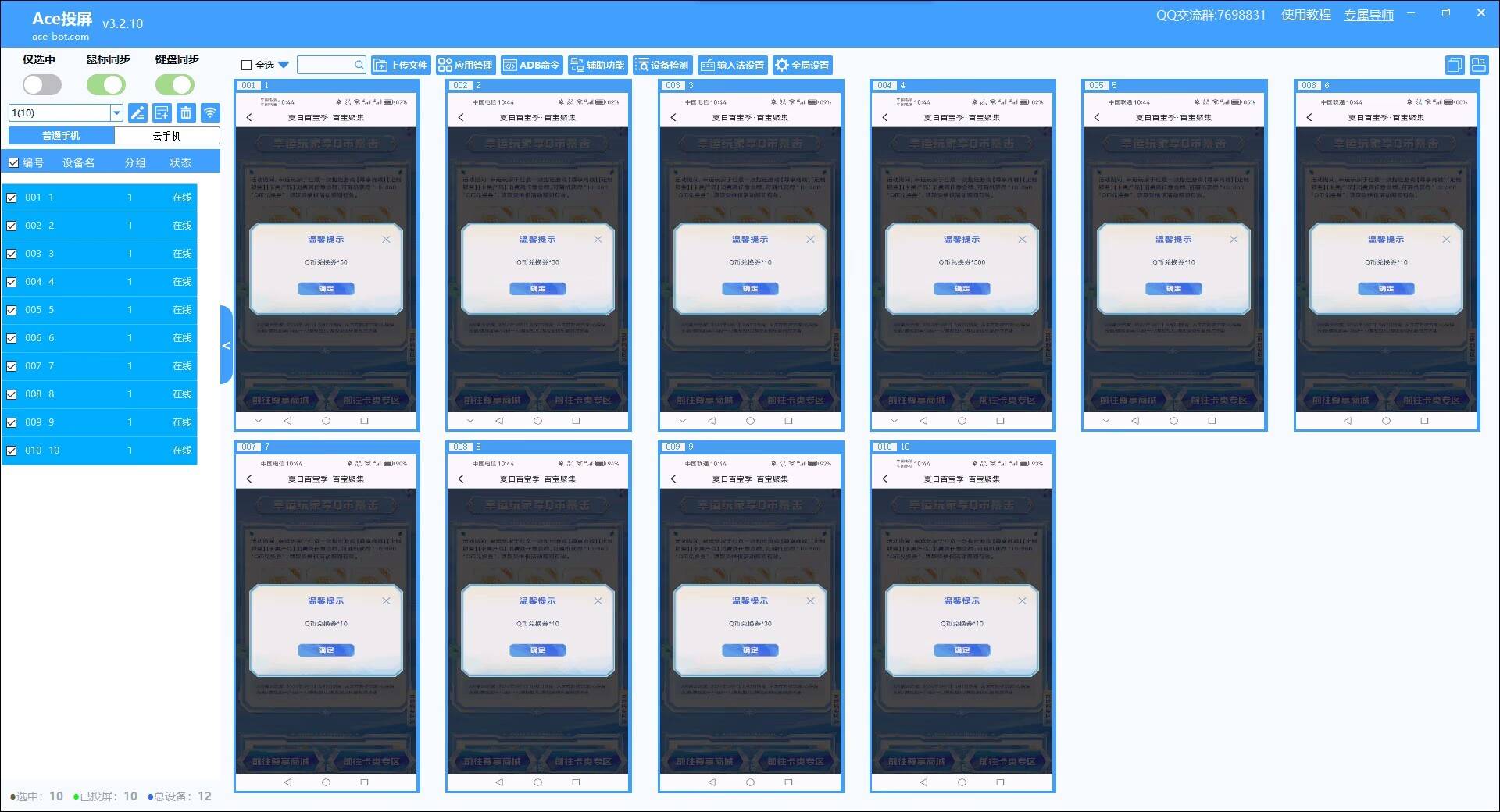The height and width of the screenshot is (812, 1500).
Task: Open the 应用管理 menu
Action: pyautogui.click(x=465, y=65)
